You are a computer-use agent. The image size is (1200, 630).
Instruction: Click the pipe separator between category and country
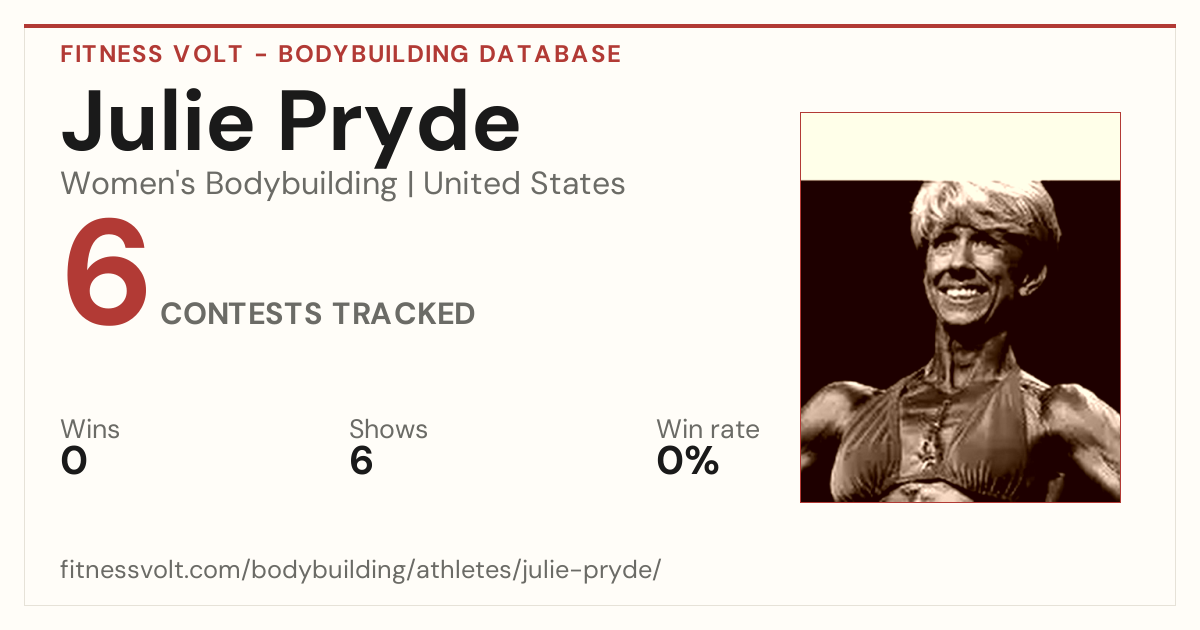pyautogui.click(x=410, y=185)
